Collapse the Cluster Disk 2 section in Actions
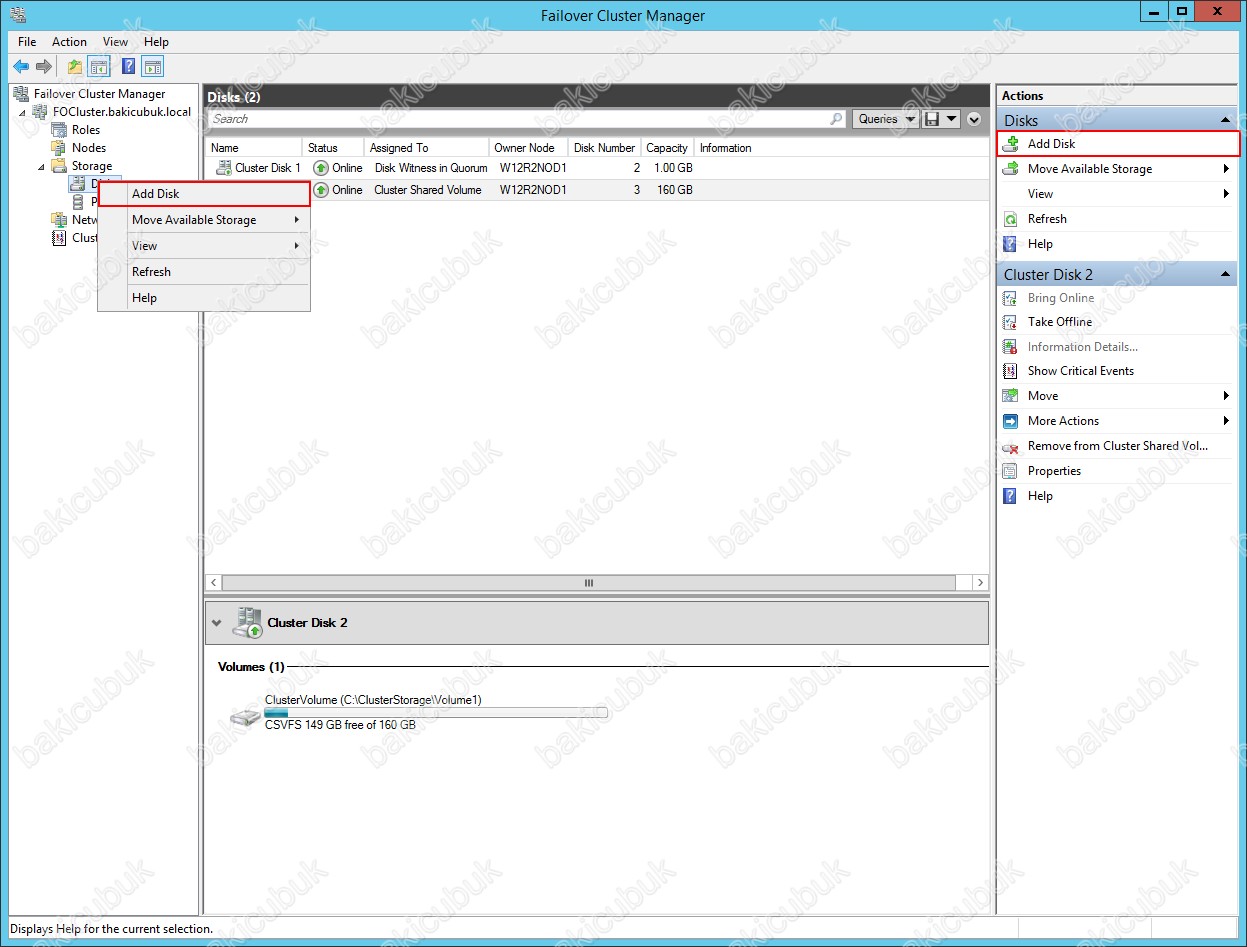This screenshot has height=947, width=1247. pyautogui.click(x=1225, y=274)
